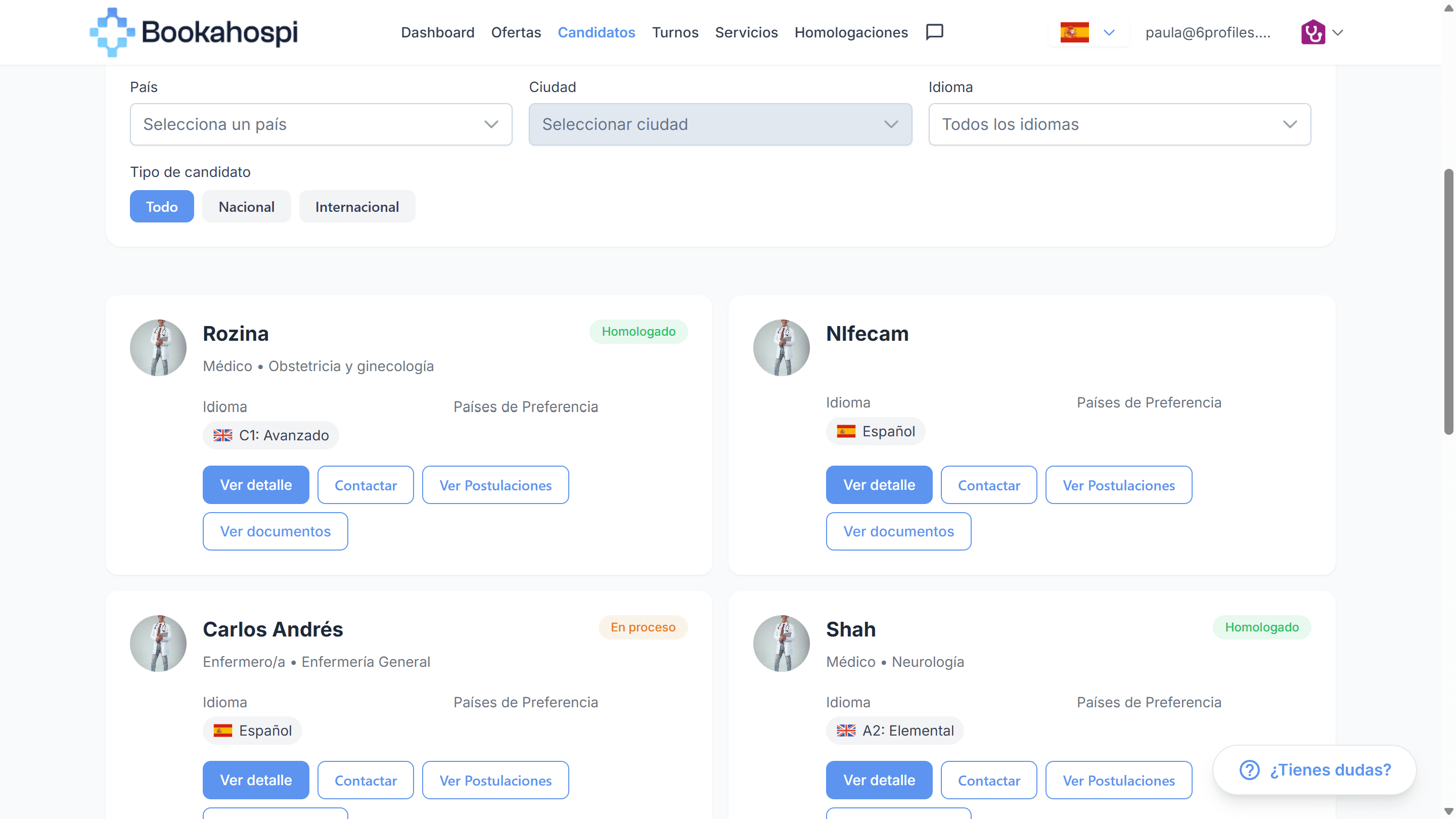Contact Carlos Andrés

[366, 780]
